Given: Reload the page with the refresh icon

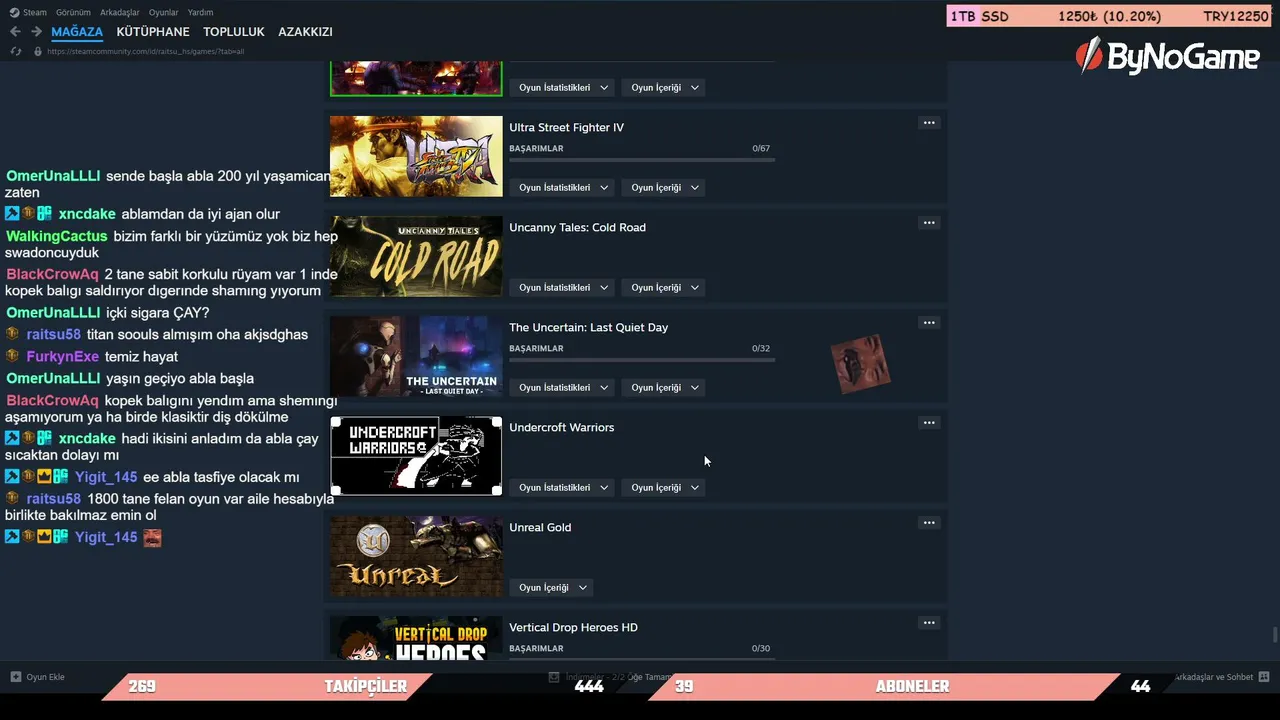Looking at the screenshot, I should tap(16, 51).
